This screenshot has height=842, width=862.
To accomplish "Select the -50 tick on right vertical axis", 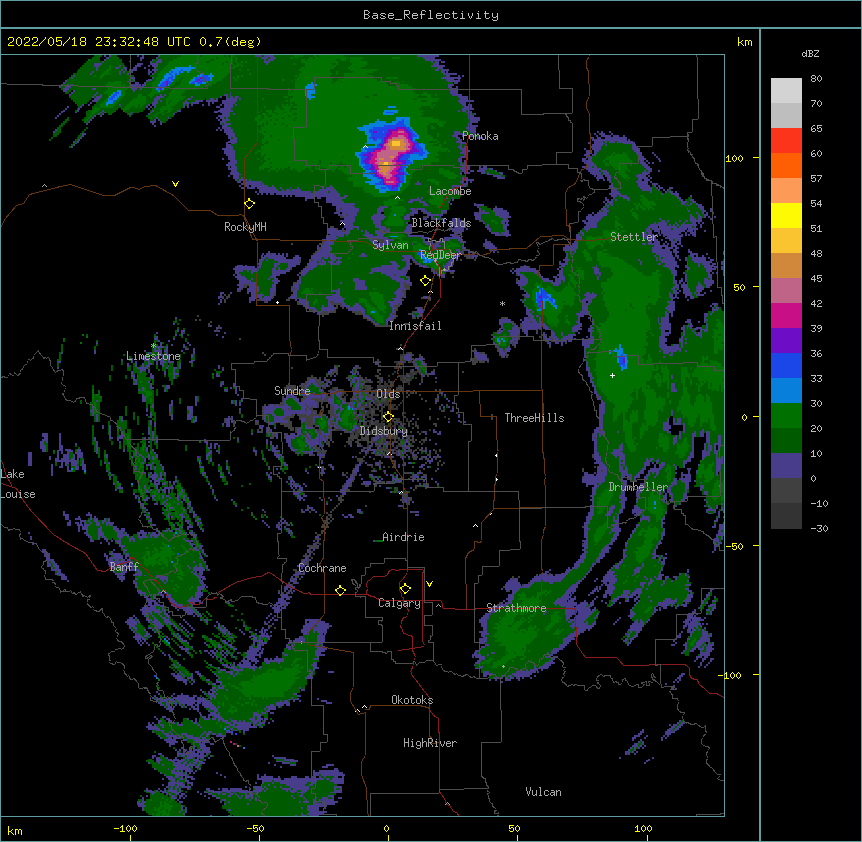I will (x=734, y=546).
